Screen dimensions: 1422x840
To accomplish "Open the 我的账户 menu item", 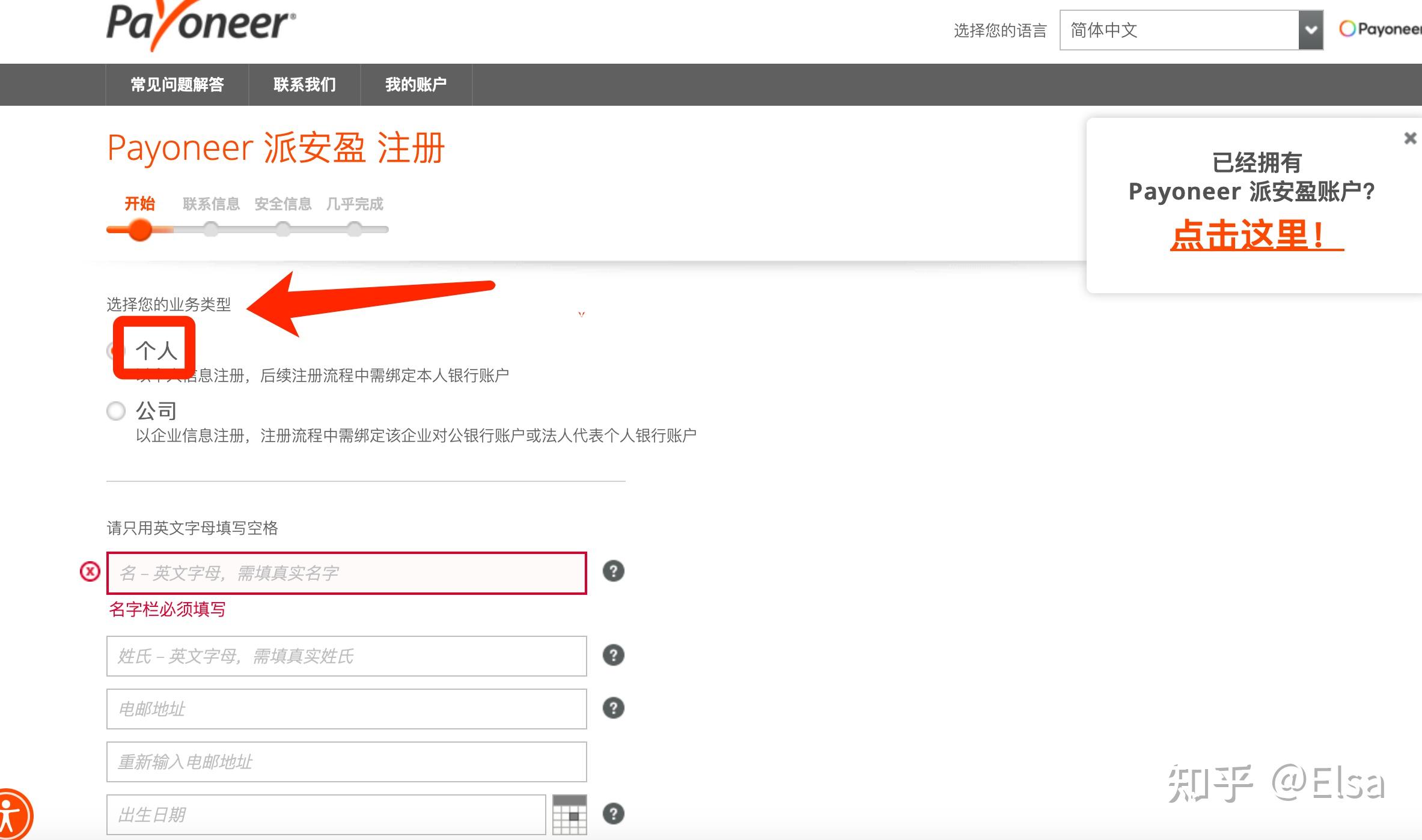I will click(x=417, y=84).
